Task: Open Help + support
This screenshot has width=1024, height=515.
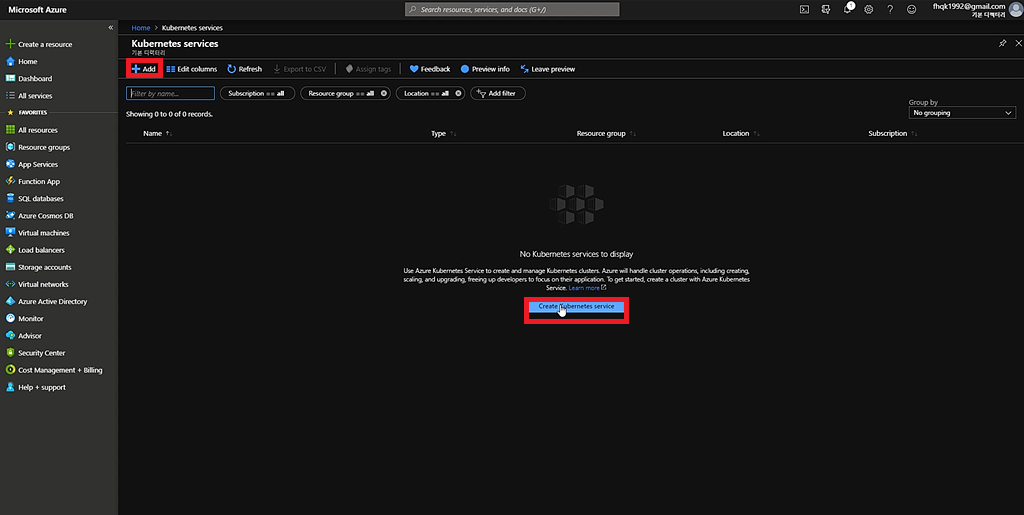Action: tap(42, 387)
